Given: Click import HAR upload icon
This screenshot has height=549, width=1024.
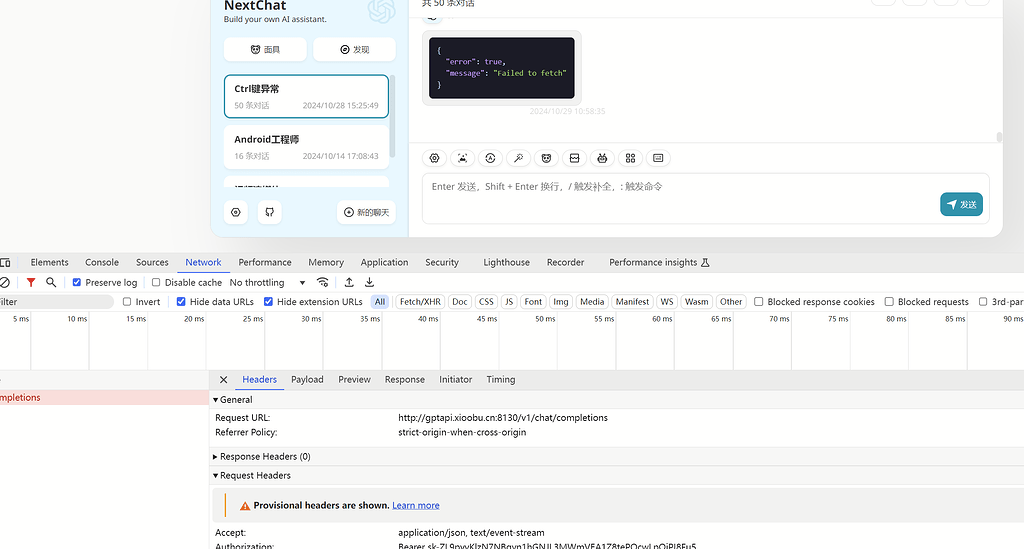Looking at the screenshot, I should [x=349, y=283].
